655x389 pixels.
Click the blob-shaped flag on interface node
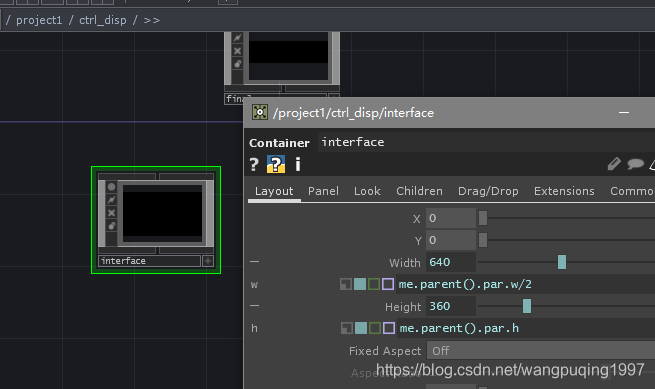pos(112,226)
